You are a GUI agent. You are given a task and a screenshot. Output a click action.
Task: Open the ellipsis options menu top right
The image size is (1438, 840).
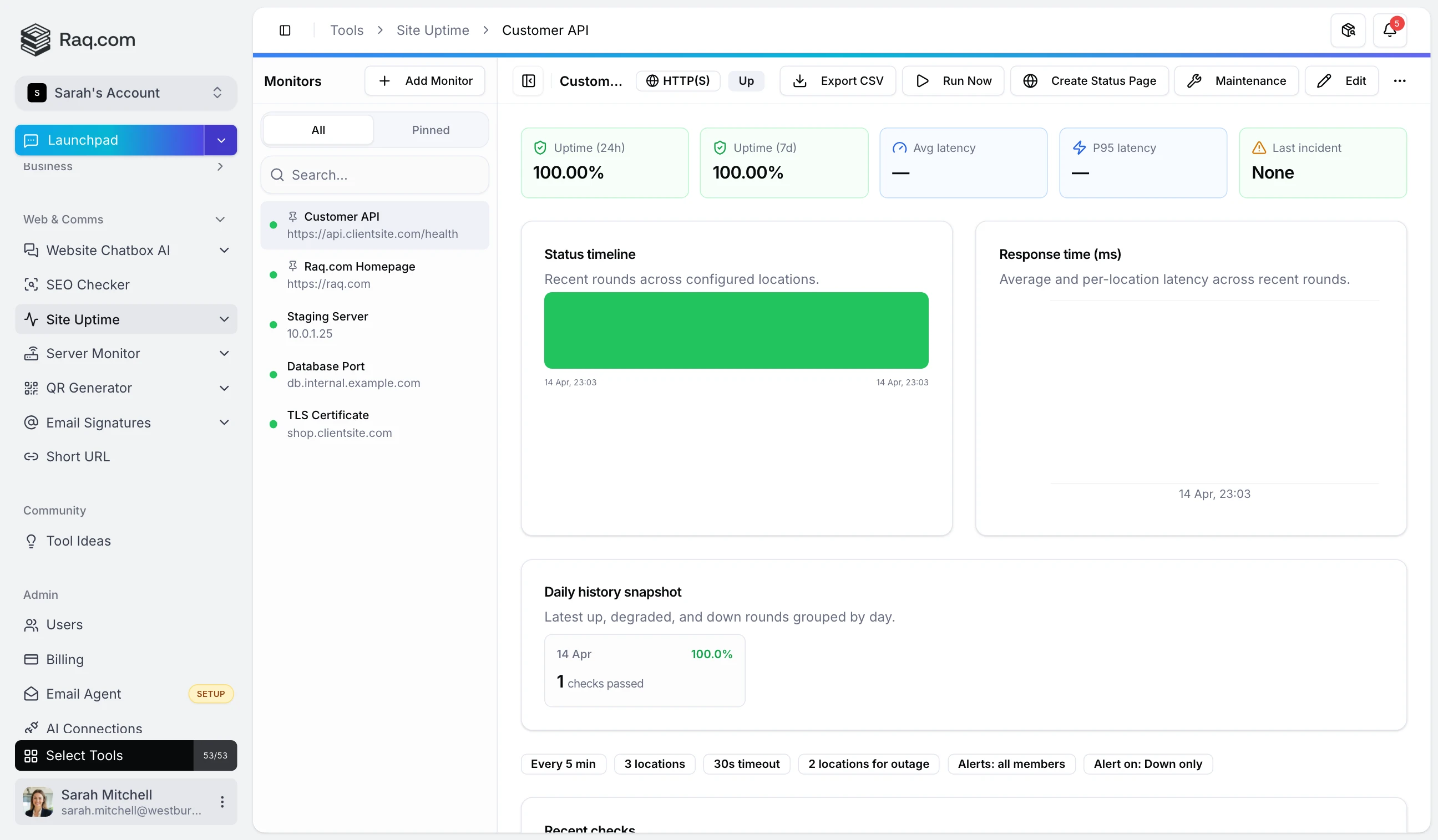pyautogui.click(x=1400, y=80)
